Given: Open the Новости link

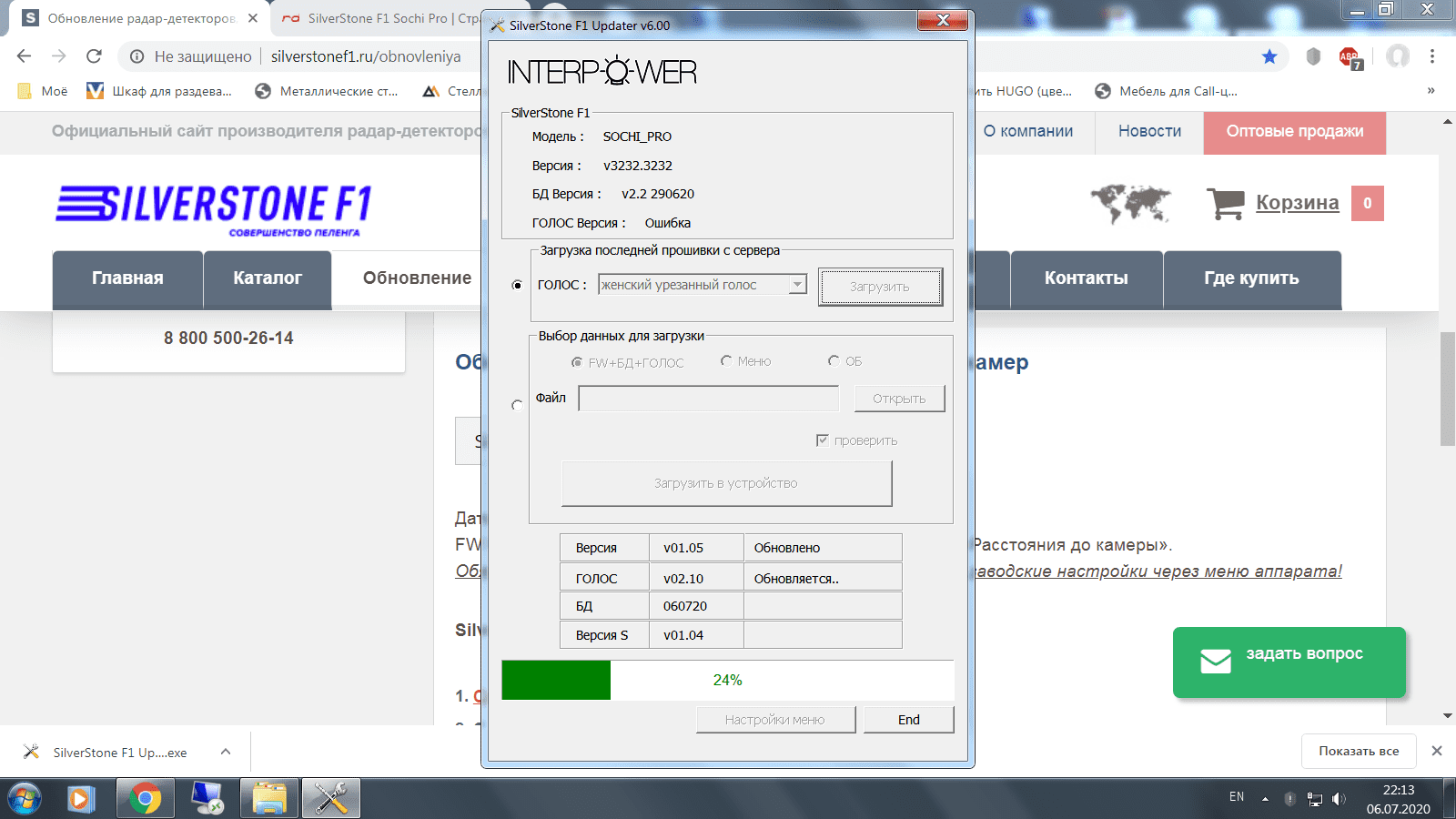Looking at the screenshot, I should pyautogui.click(x=1149, y=131).
